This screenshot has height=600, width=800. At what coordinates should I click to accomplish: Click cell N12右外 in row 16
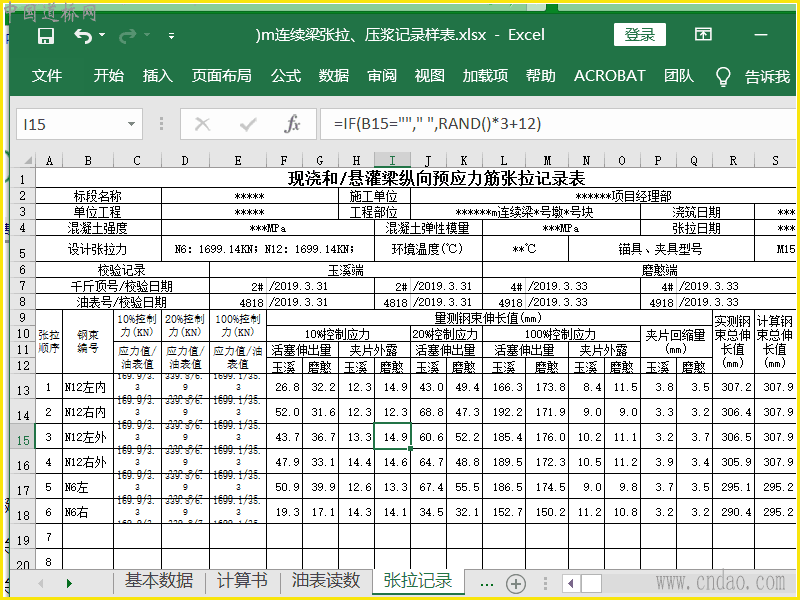pos(88,462)
